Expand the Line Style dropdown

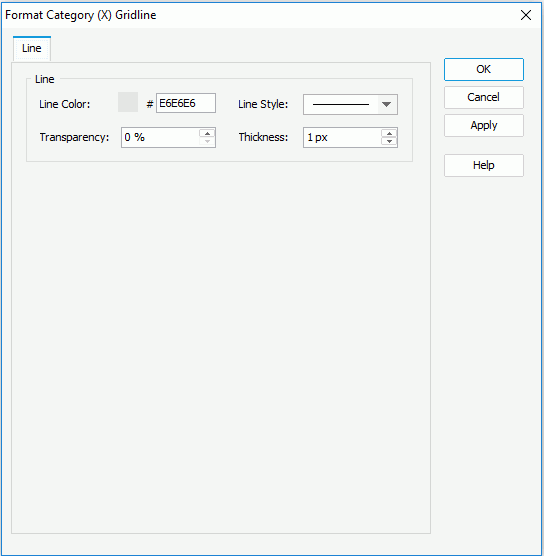pos(387,104)
